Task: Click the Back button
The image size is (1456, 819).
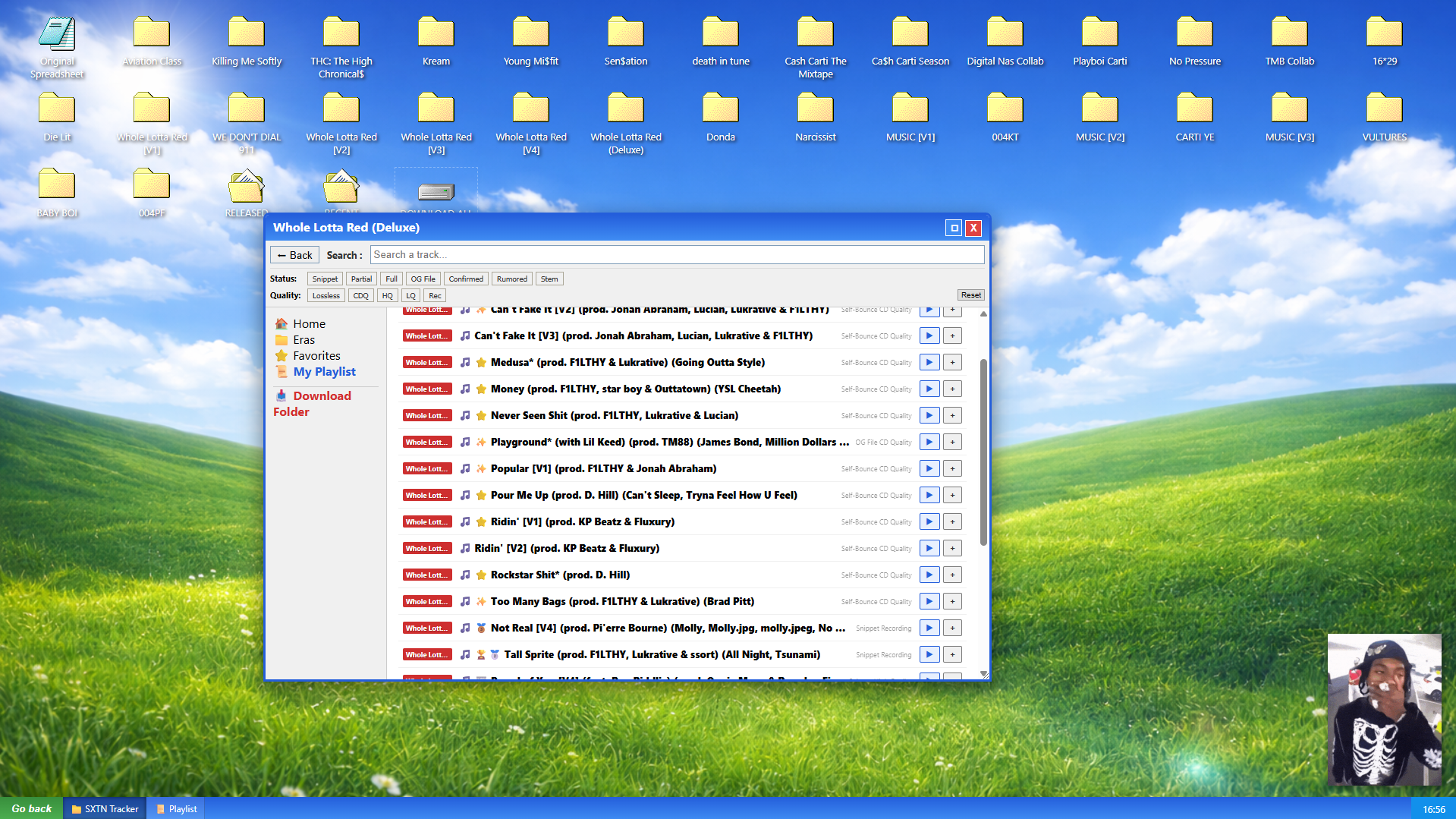Action: [294, 255]
